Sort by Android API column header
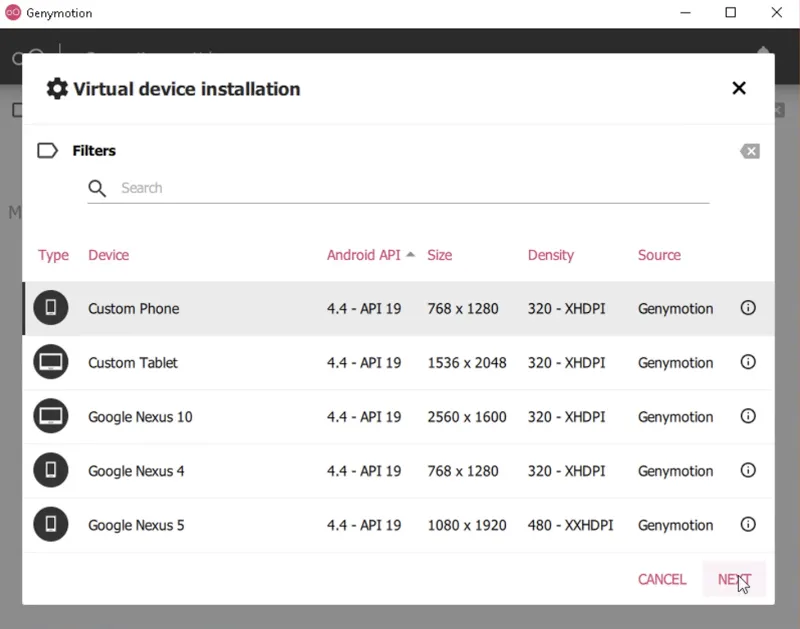The height and width of the screenshot is (629, 800). click(364, 255)
